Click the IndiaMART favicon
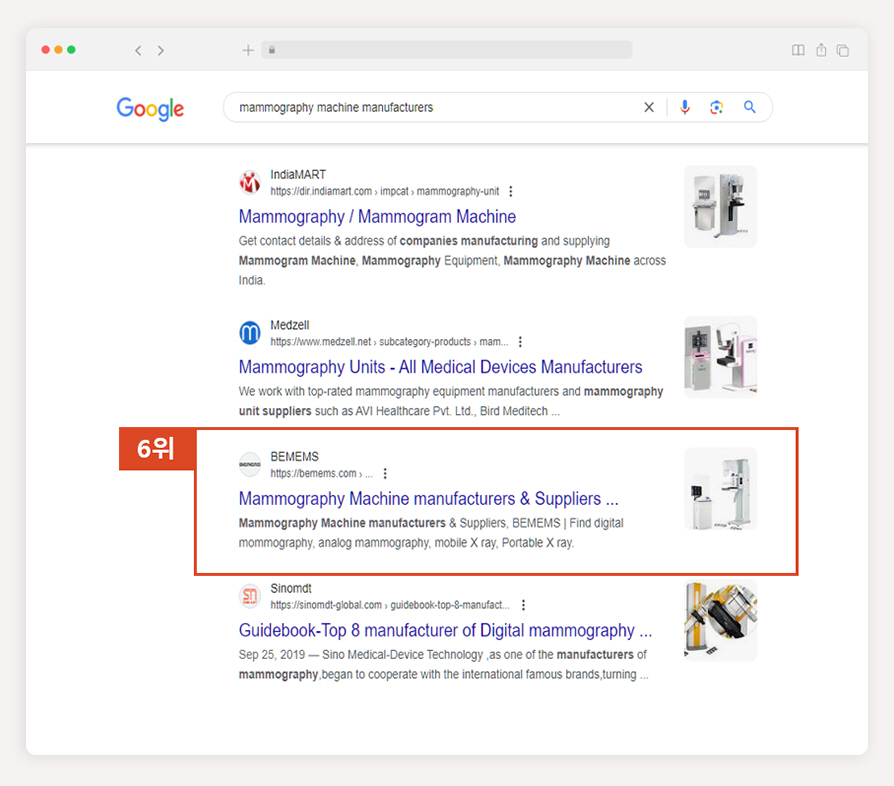Screen dimensions: 894x786 [250, 182]
